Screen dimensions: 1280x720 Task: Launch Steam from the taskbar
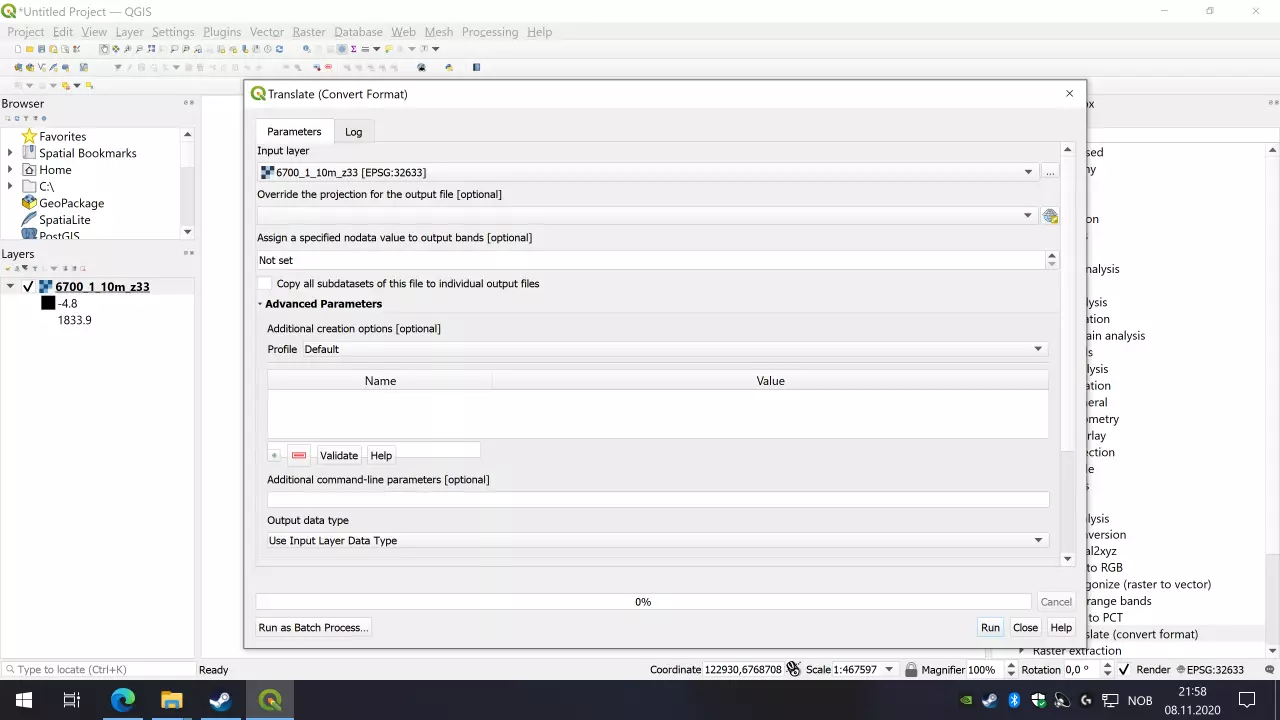tap(221, 700)
